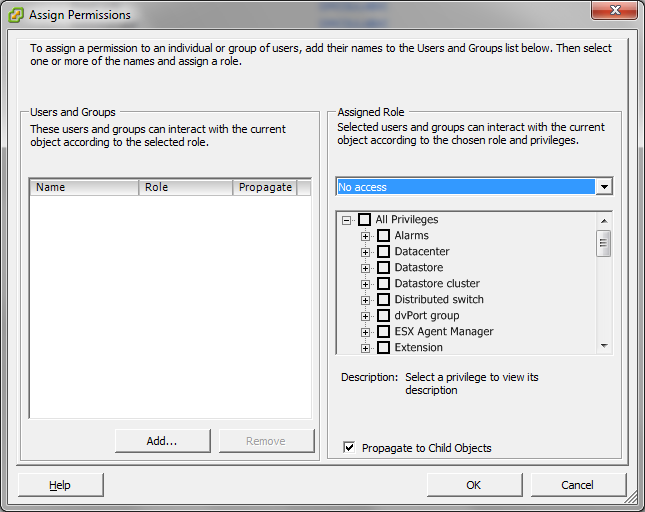The width and height of the screenshot is (645, 512).
Task: Expand the Datacenter tree node
Action: pos(365,253)
